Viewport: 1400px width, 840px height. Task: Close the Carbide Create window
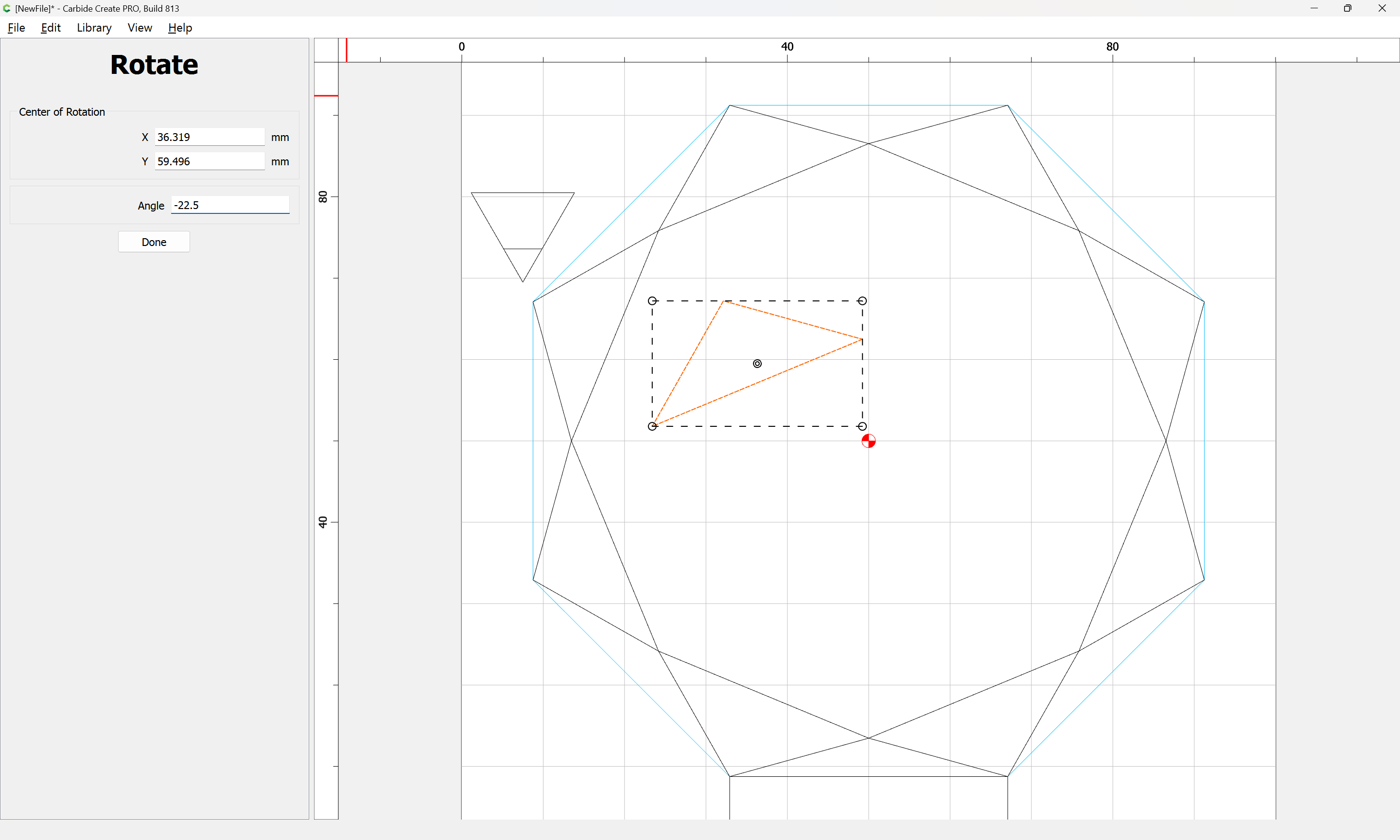click(x=1382, y=8)
